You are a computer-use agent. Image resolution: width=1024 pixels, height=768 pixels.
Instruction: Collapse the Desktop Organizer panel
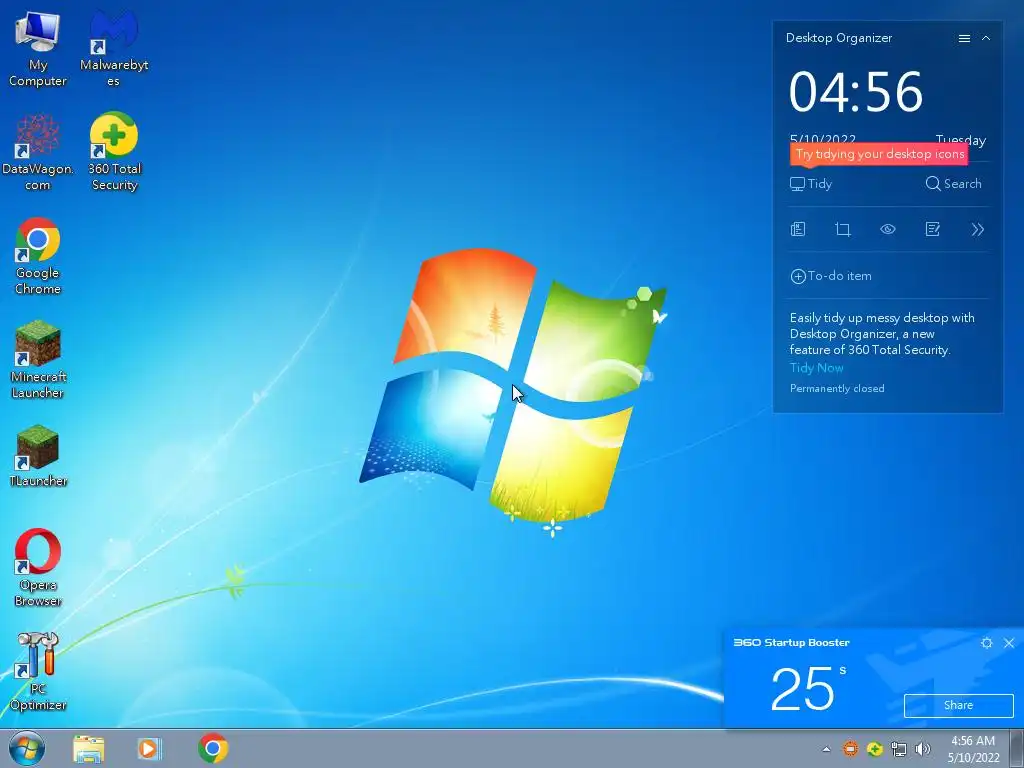click(986, 39)
